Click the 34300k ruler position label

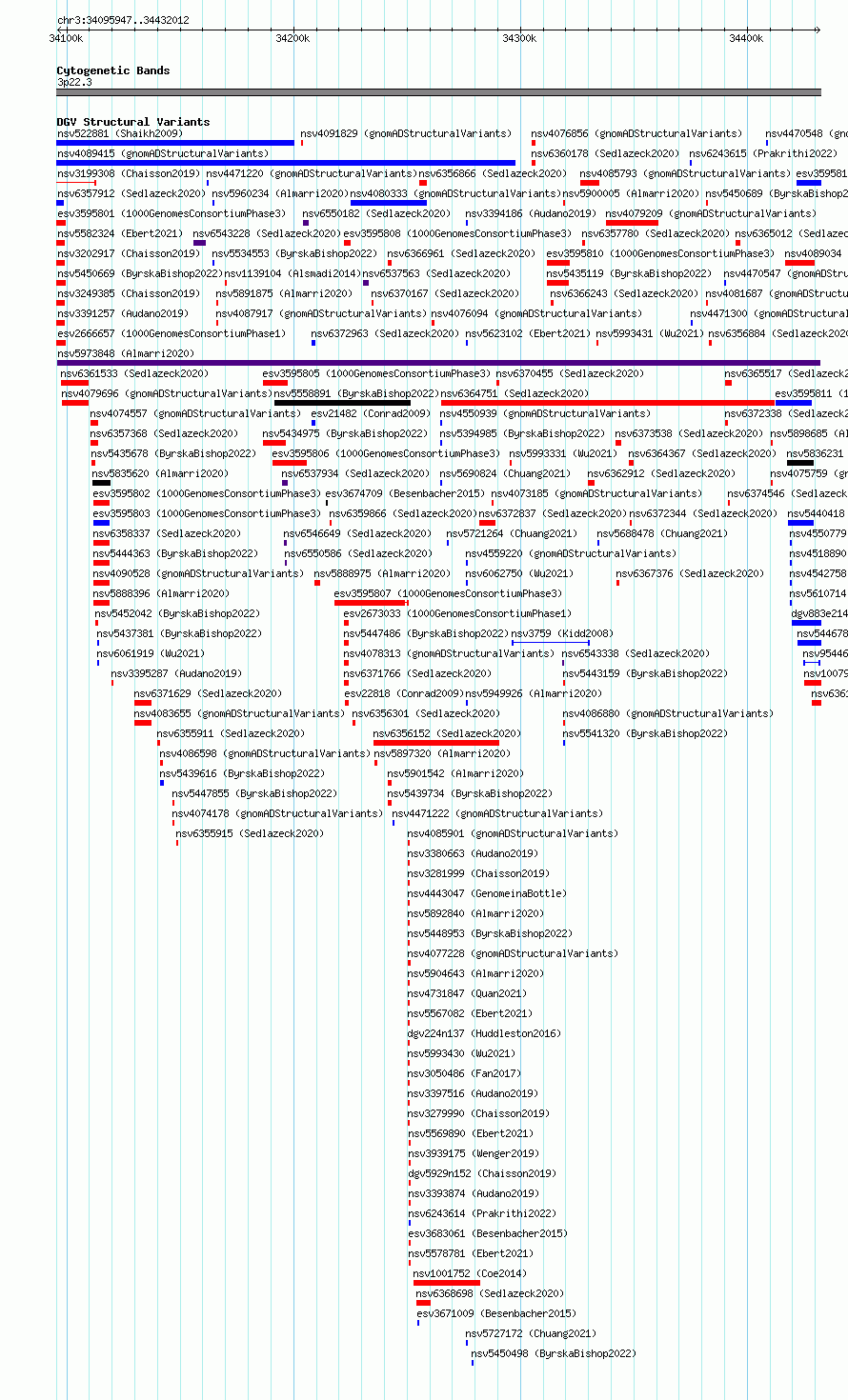pos(519,38)
